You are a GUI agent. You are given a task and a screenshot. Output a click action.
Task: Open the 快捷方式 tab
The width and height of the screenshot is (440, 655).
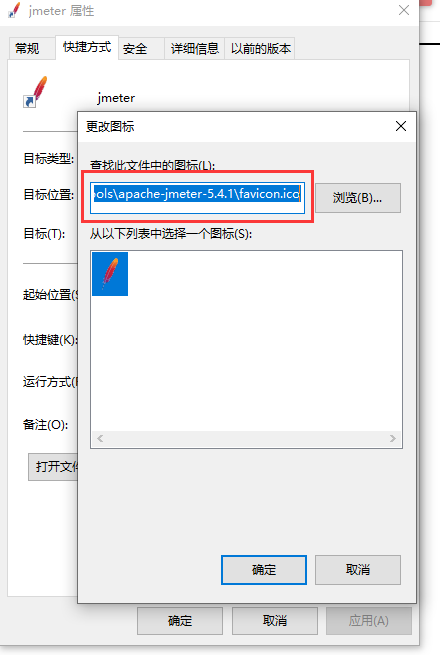pyautogui.click(x=87, y=47)
